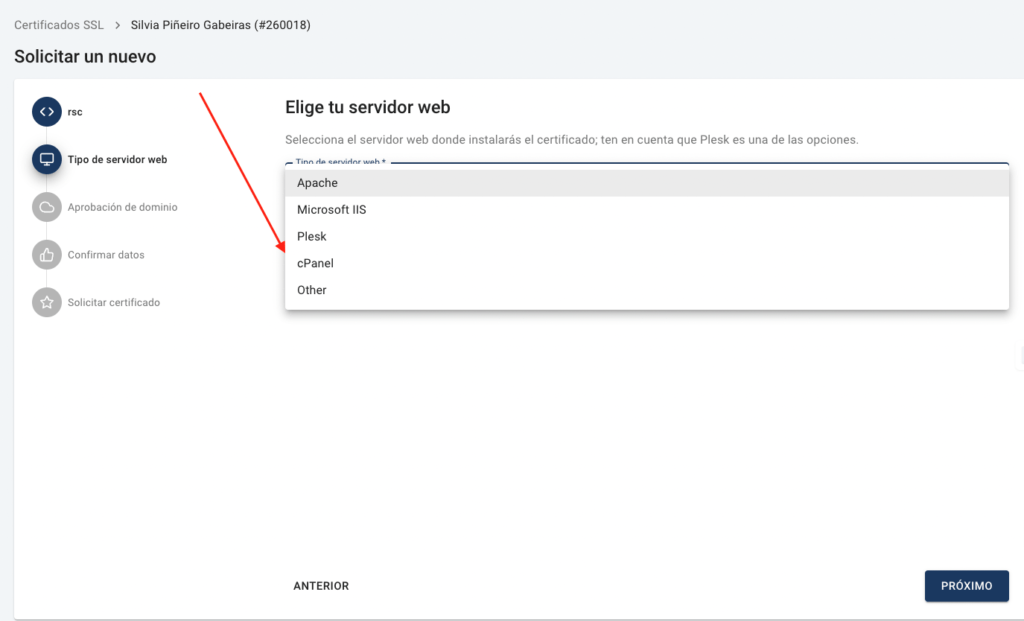
Task: Click the rsc code brackets step icon
Action: pos(46,112)
